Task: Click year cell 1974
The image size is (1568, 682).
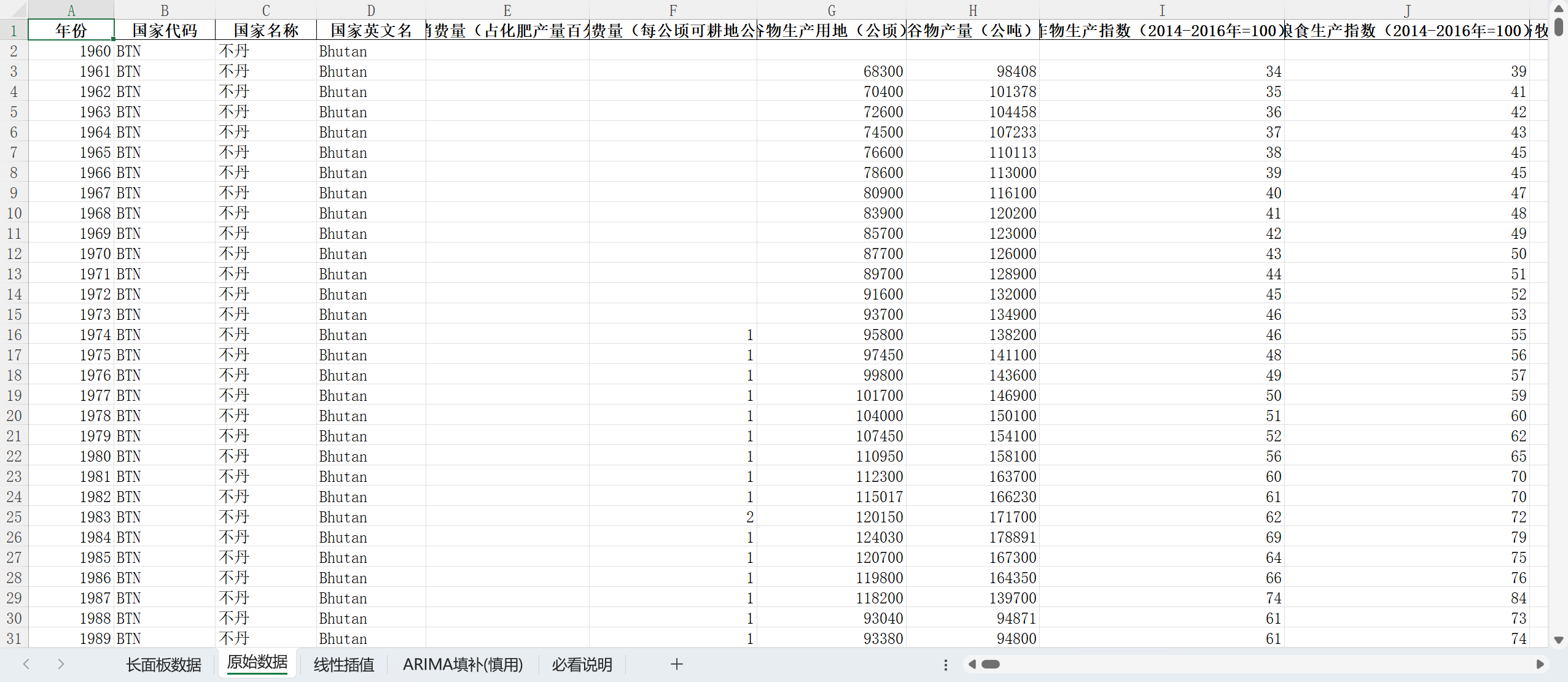Action: click(71, 335)
